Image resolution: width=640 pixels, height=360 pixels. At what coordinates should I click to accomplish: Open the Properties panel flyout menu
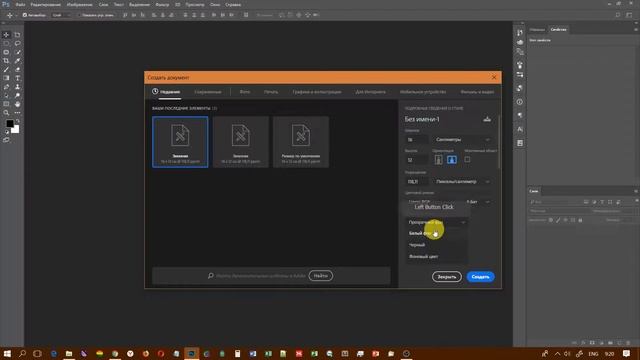click(x=636, y=29)
